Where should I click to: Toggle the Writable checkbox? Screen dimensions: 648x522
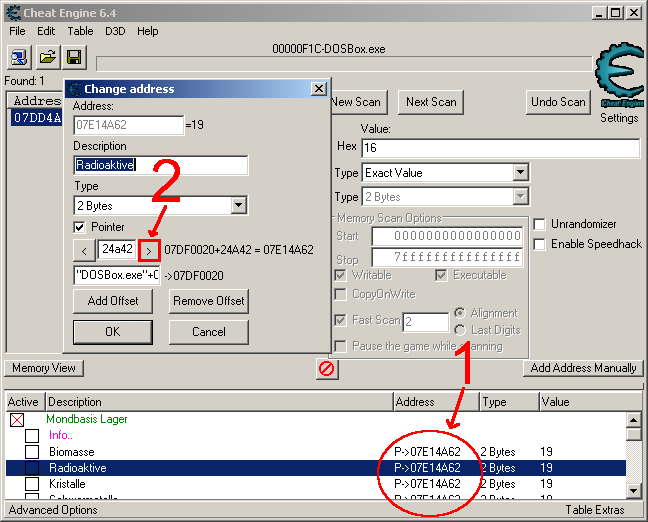tap(341, 275)
